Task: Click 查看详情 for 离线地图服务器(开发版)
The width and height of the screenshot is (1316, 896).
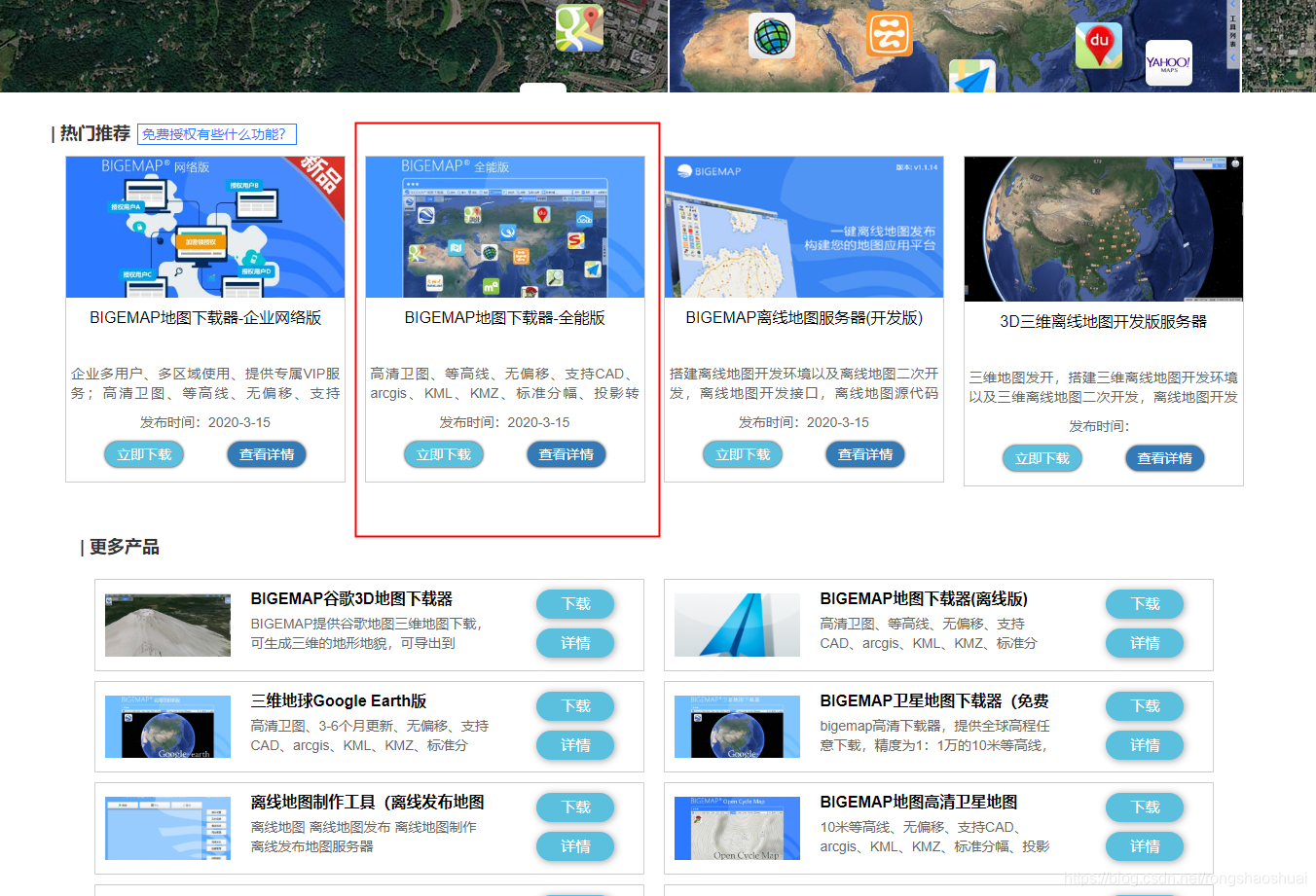Action: [865, 454]
